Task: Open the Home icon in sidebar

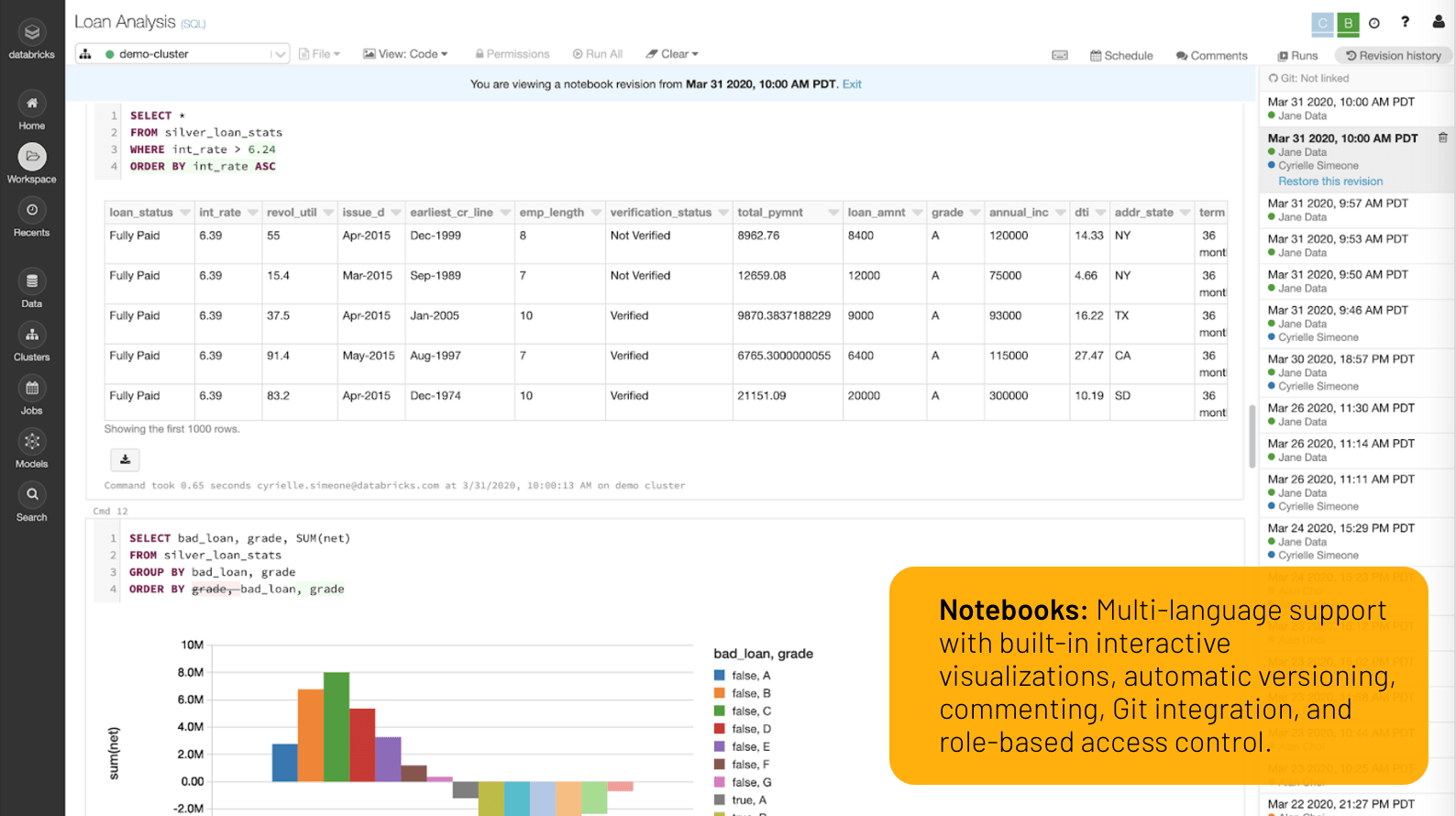Action: pos(32,104)
